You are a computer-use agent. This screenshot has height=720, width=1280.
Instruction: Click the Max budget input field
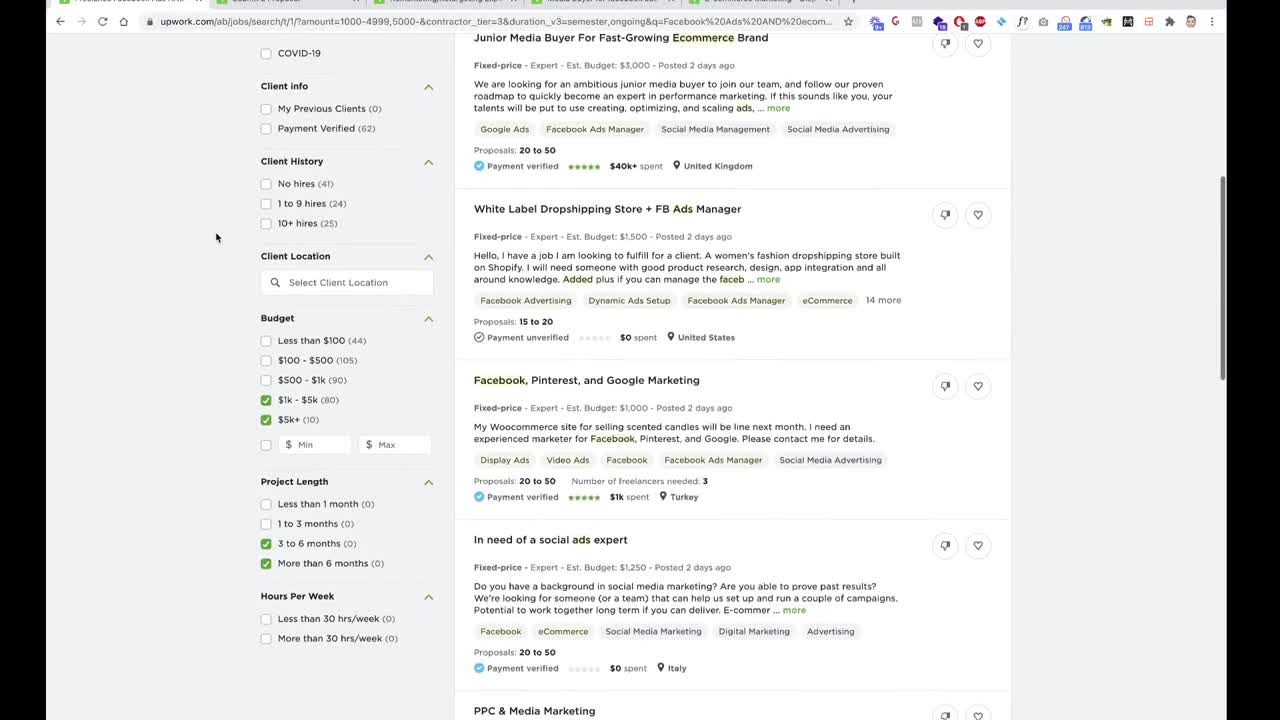tap(396, 445)
